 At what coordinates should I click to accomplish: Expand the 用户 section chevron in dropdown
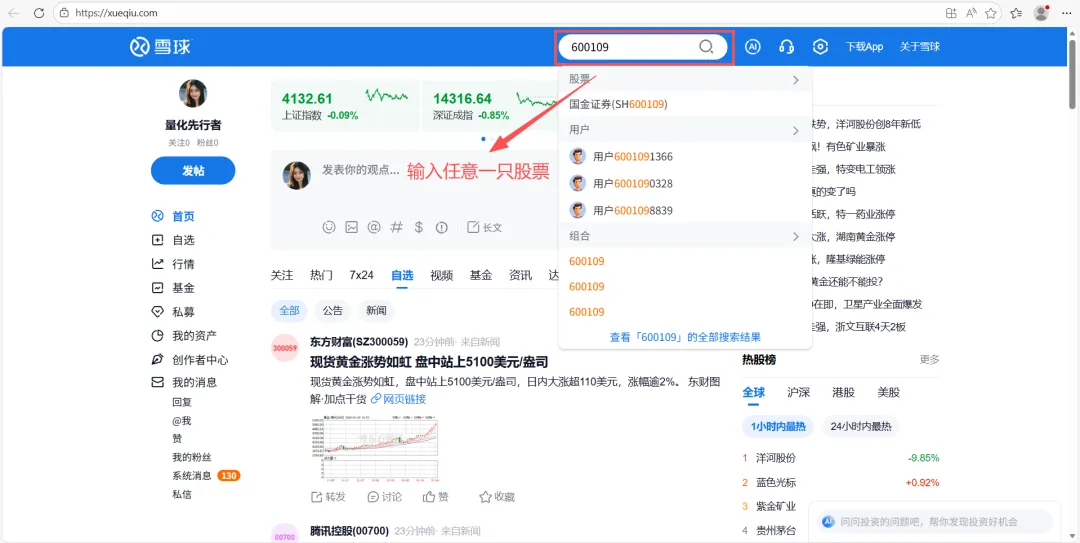tap(796, 130)
